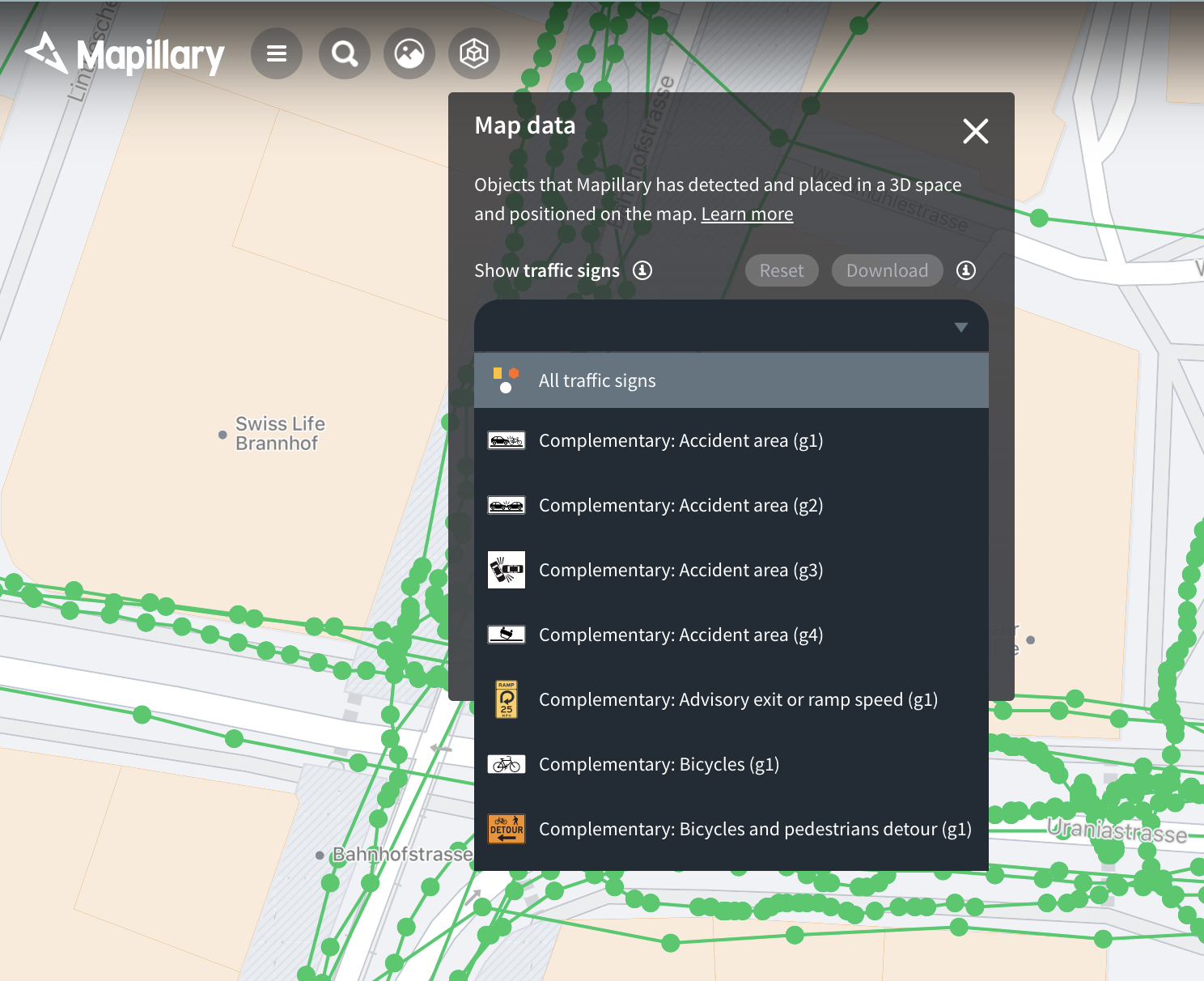The height and width of the screenshot is (981, 1204).
Task: Choose Complementary: Accident area (g1)
Action: click(x=731, y=440)
